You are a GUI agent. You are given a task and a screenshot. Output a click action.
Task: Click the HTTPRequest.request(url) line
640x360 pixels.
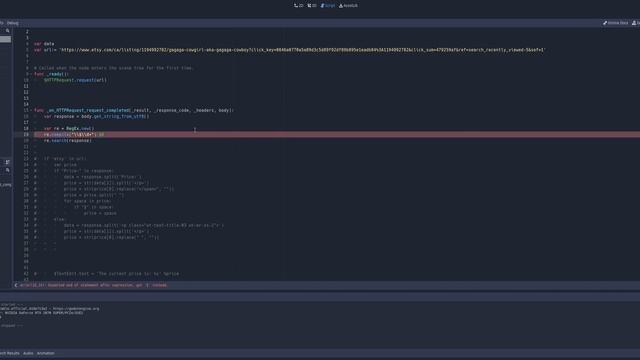(x=76, y=80)
